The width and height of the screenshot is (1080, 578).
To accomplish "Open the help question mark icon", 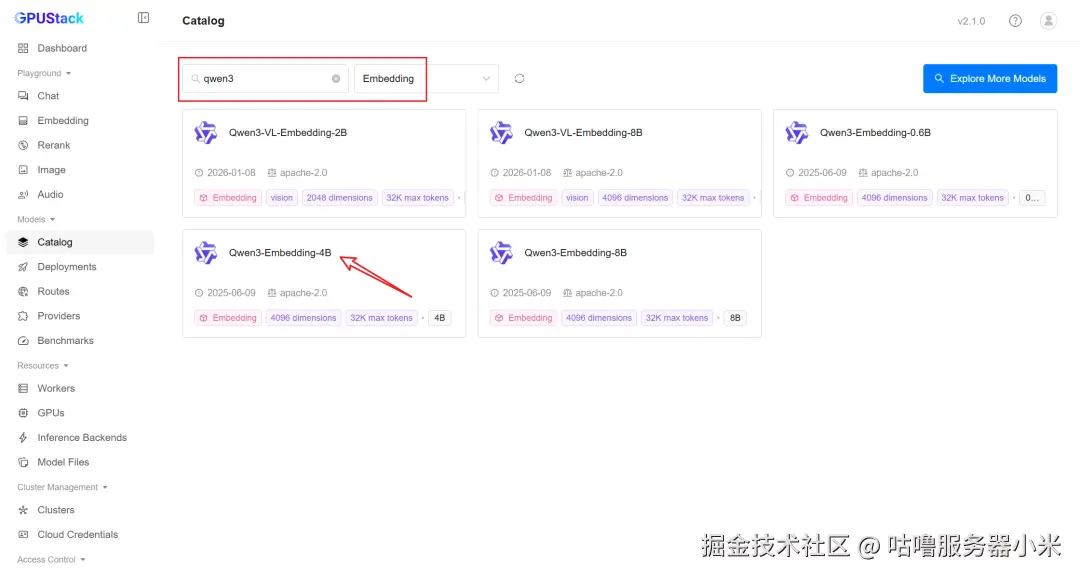I will (x=1015, y=21).
